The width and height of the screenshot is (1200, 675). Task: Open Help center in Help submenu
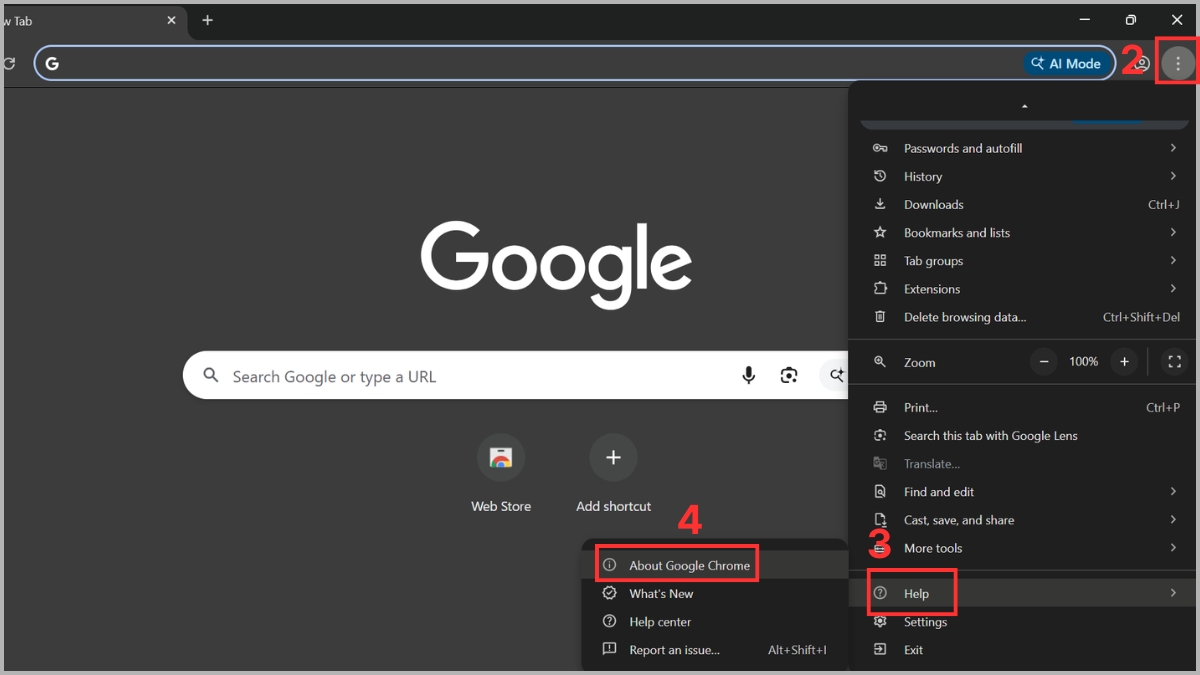coord(714,621)
